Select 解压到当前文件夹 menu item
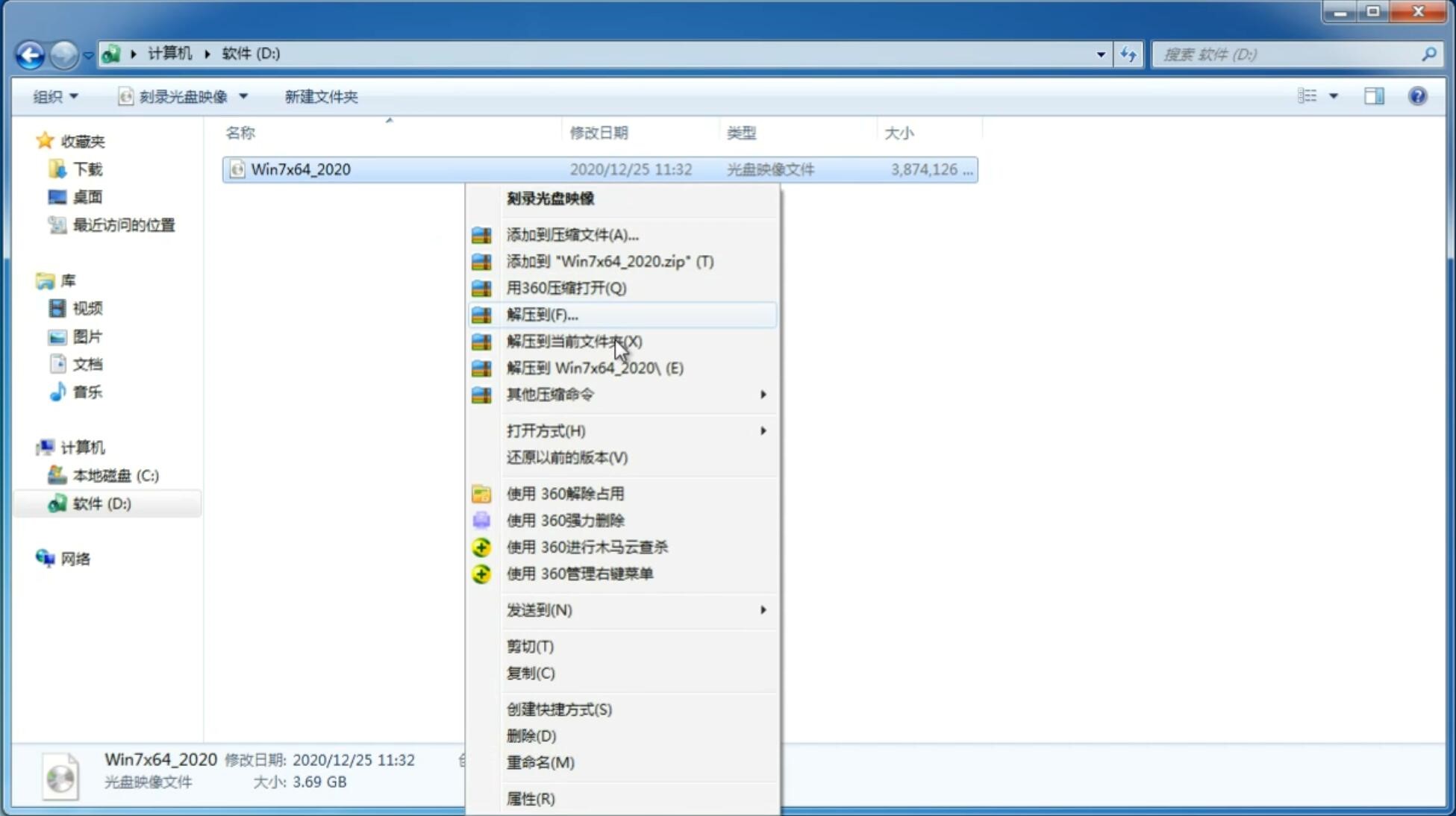 tap(574, 341)
